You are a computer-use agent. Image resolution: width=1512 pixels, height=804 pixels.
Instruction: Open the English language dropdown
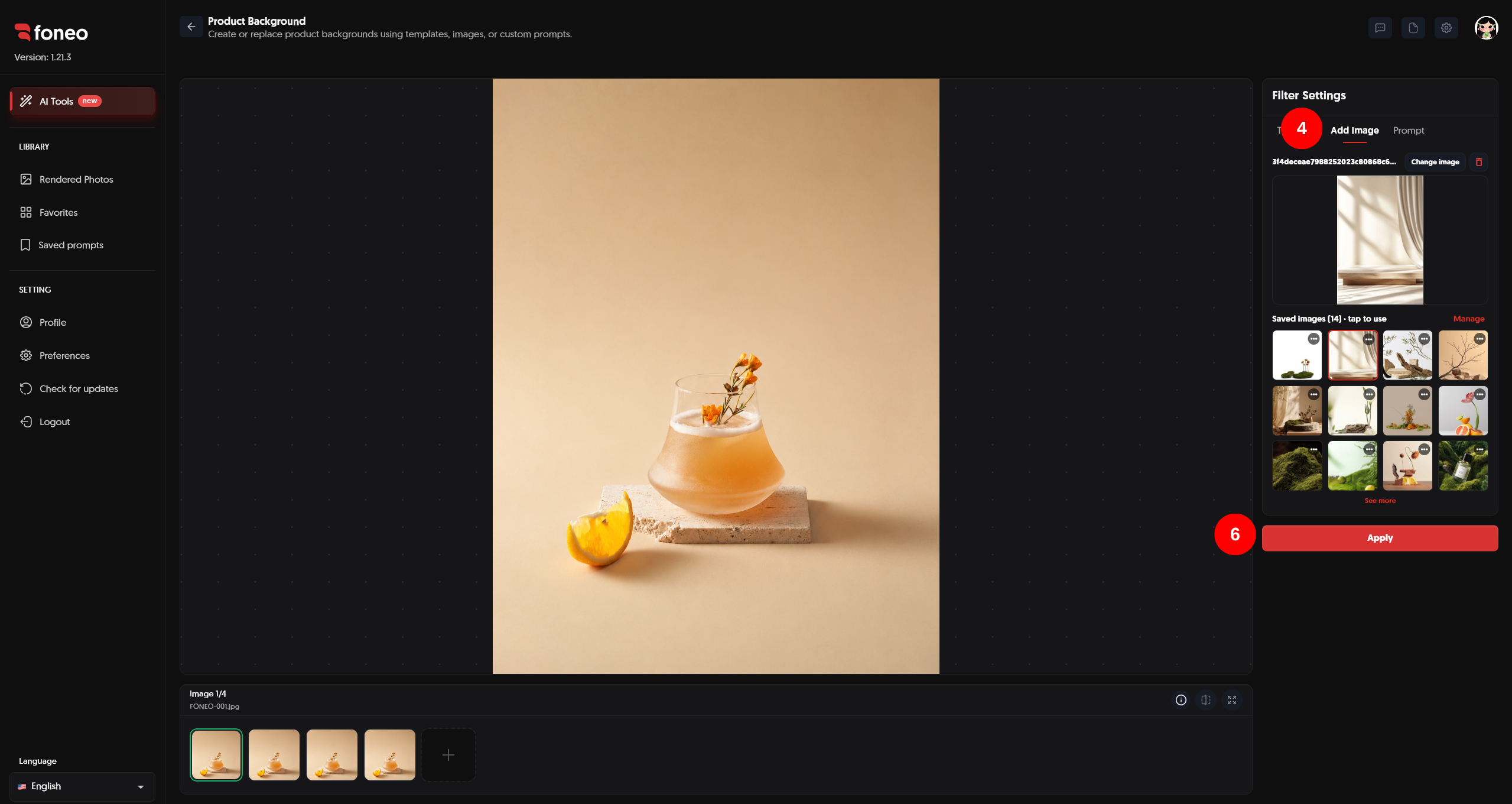click(x=82, y=786)
